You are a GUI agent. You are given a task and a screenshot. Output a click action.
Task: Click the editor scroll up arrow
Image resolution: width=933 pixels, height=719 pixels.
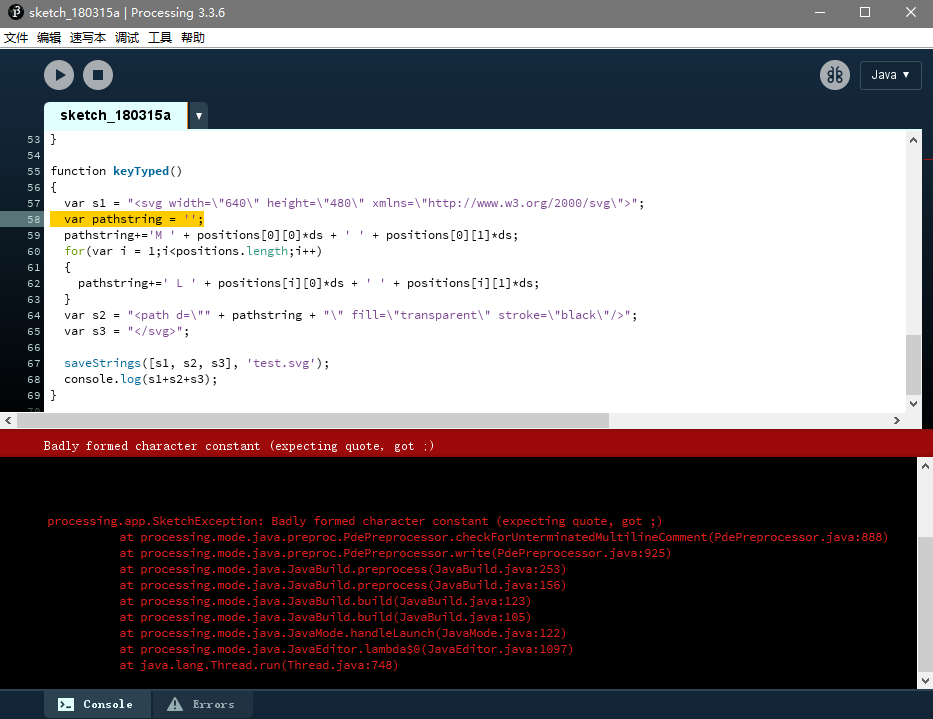(x=913, y=140)
